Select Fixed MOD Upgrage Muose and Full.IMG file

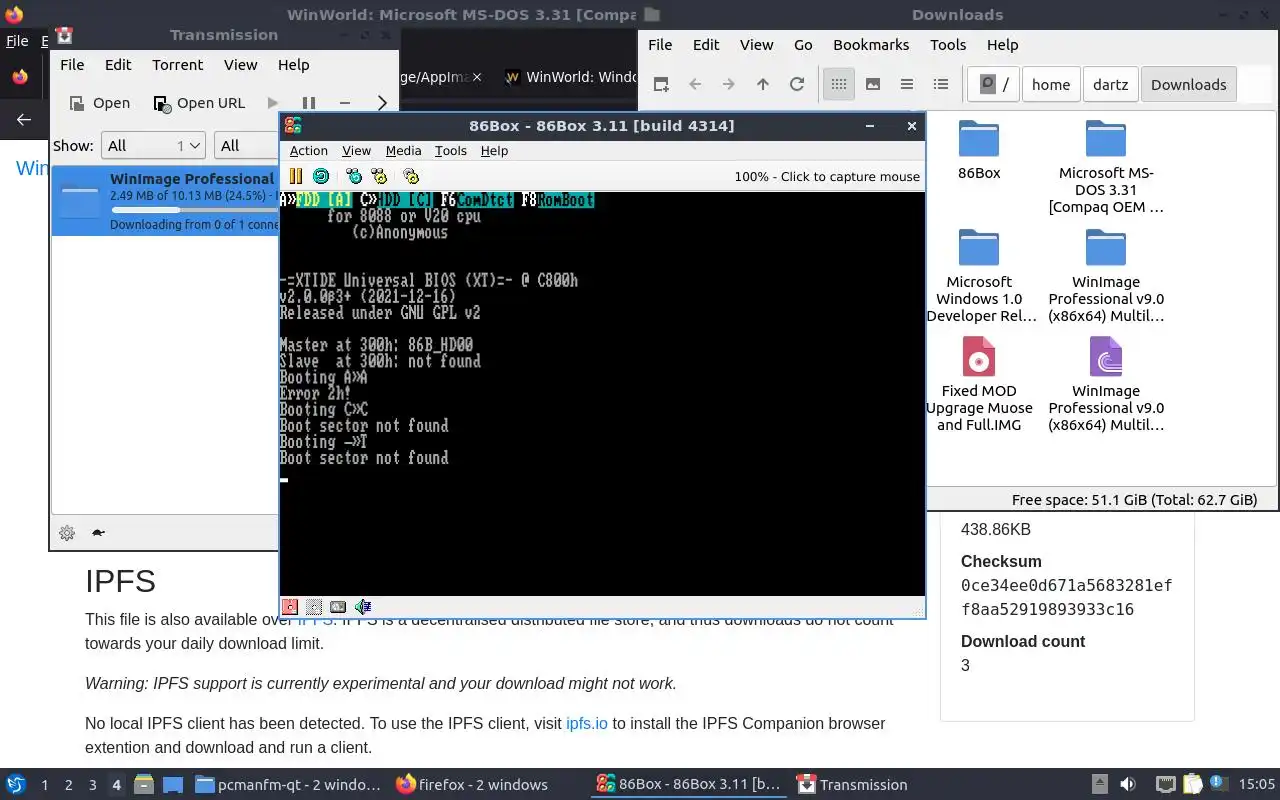[x=979, y=385]
